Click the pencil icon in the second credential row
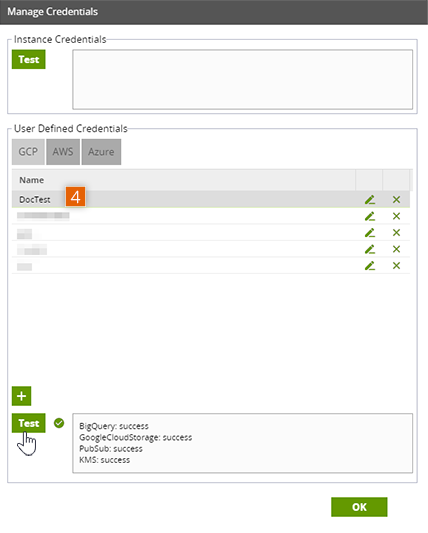 370,216
